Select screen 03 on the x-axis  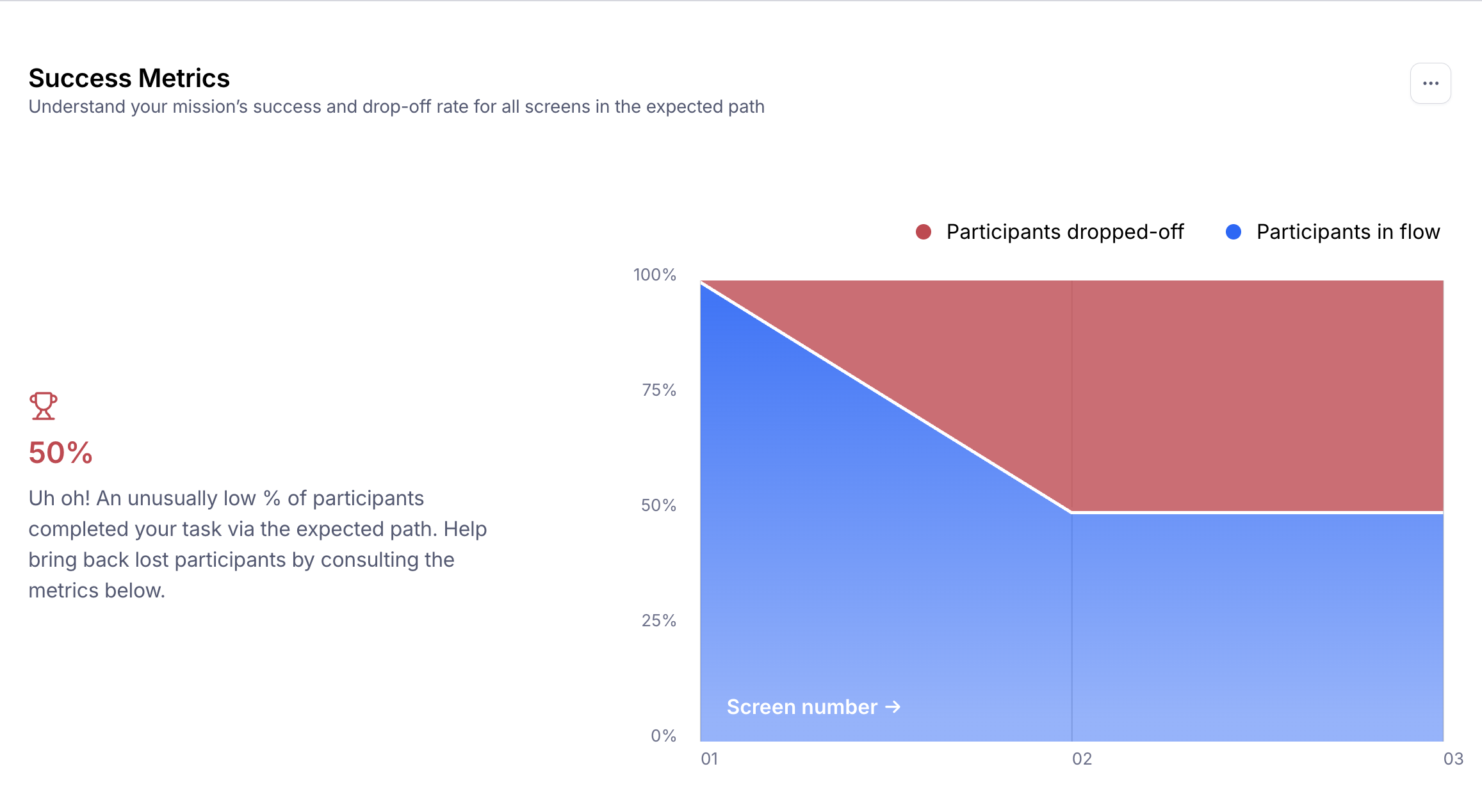click(1453, 759)
